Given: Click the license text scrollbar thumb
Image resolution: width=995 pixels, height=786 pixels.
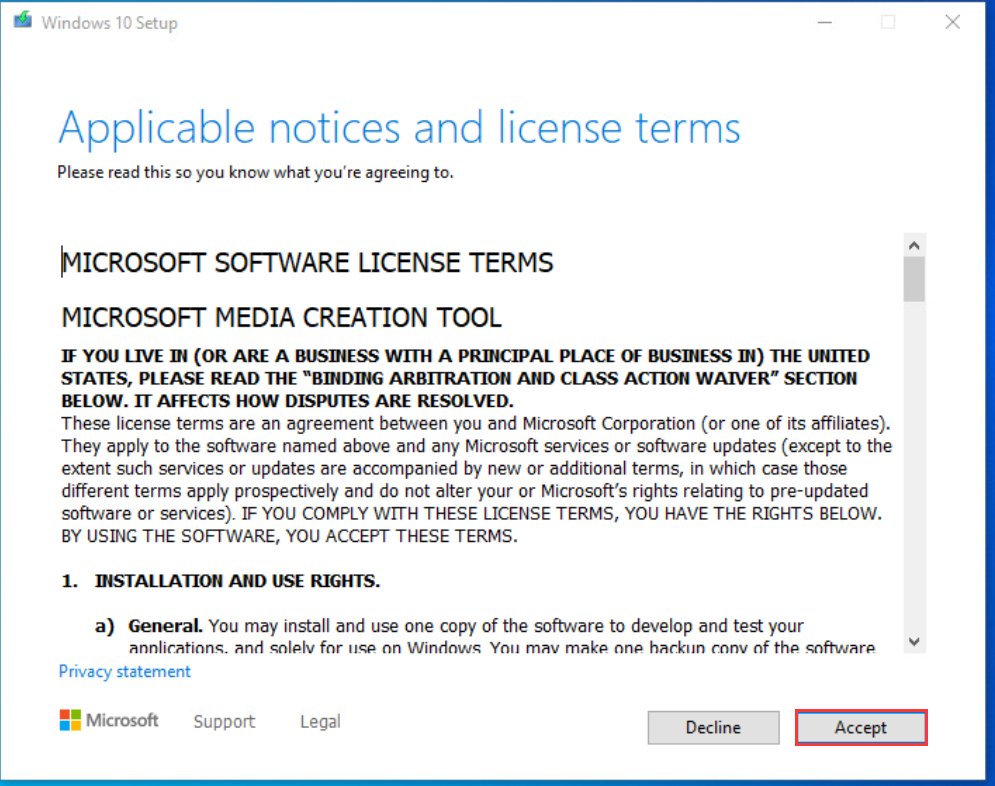Looking at the screenshot, I should tap(914, 279).
